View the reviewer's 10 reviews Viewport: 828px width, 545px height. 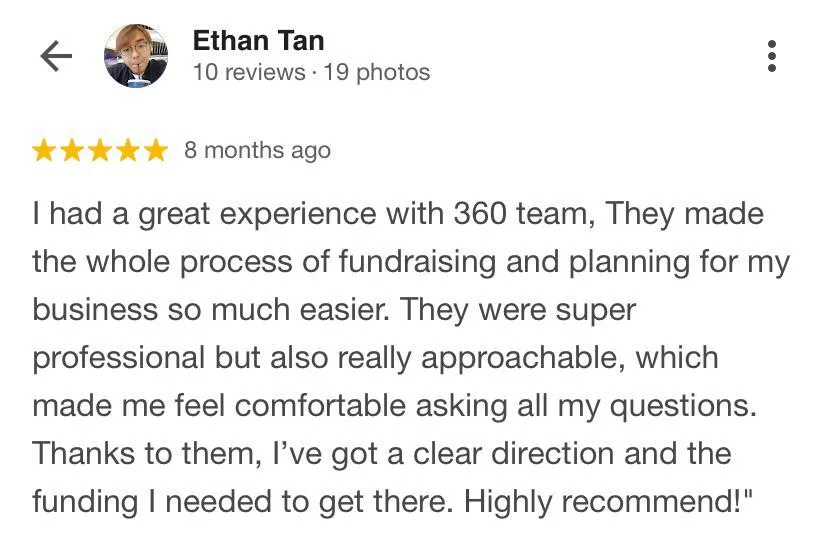249,72
